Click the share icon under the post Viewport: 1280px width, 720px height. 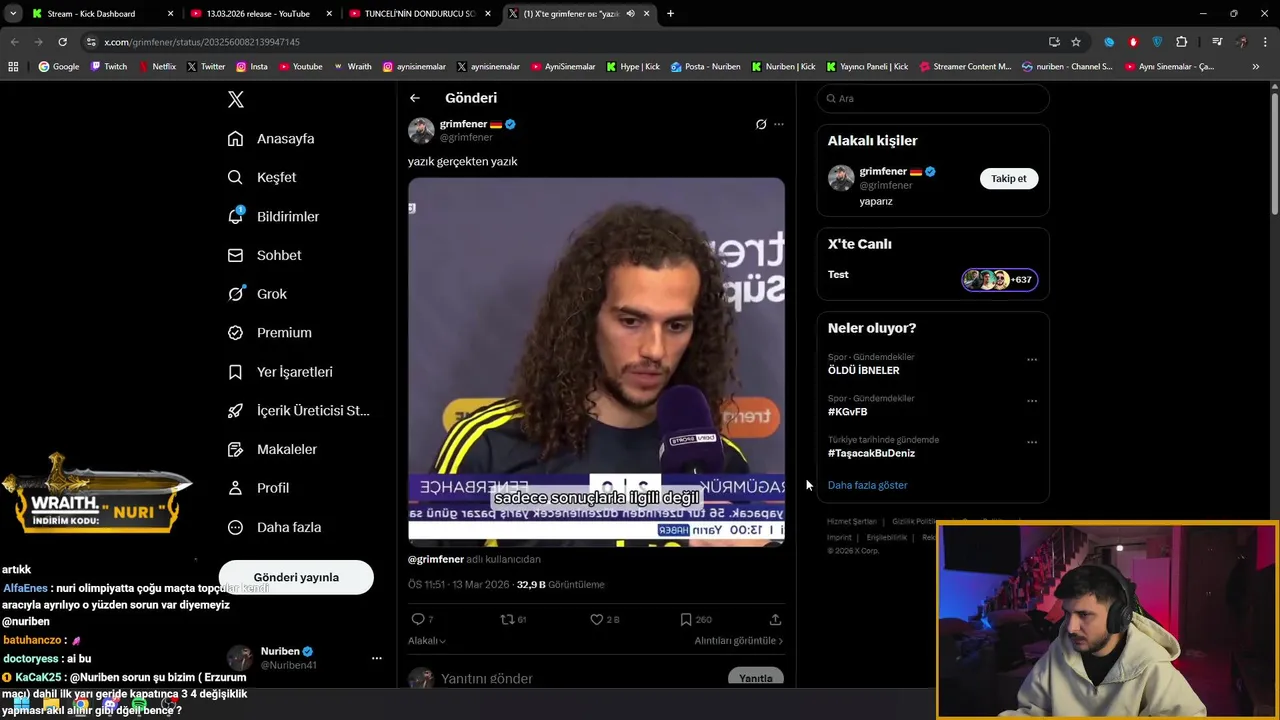[x=775, y=619]
